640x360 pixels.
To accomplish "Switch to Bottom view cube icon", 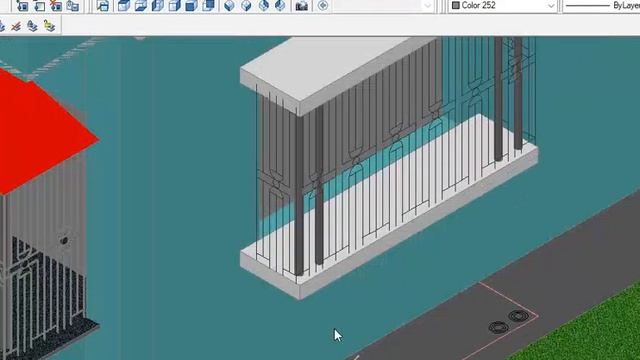I will click(140, 5).
